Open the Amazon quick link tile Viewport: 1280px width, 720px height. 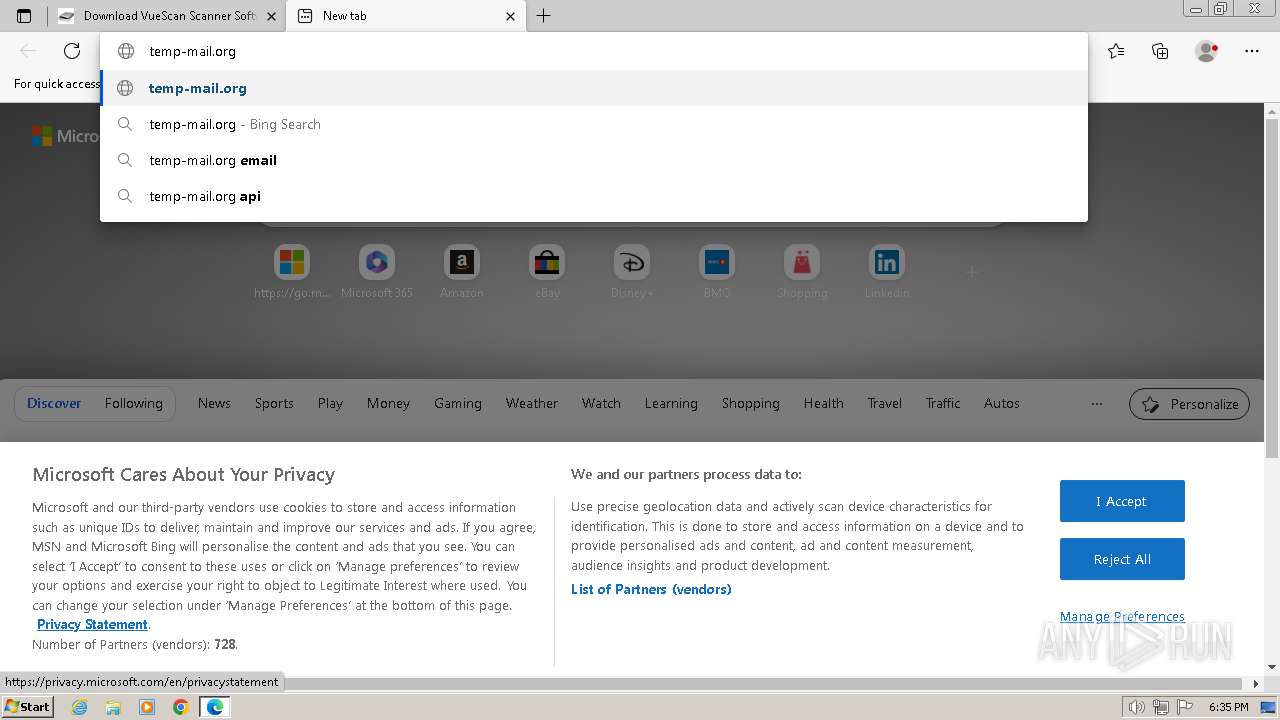point(462,271)
